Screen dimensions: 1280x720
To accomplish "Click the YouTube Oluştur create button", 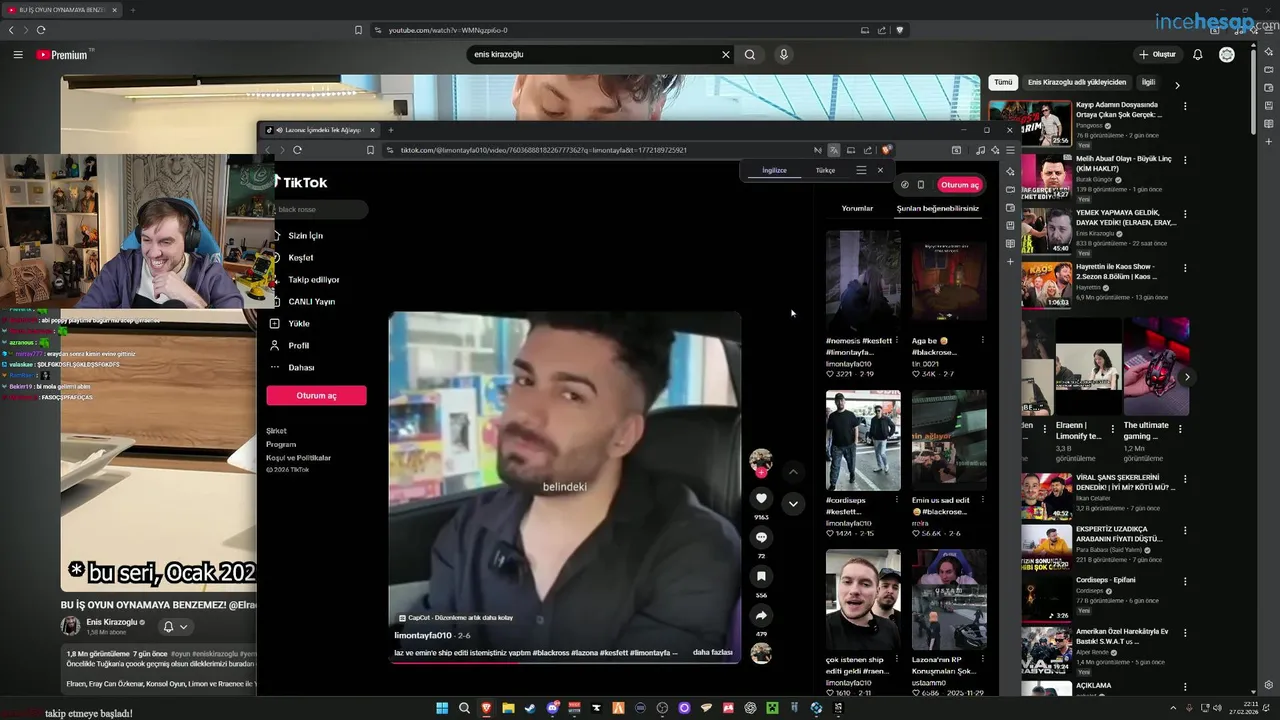I will 1158,55.
